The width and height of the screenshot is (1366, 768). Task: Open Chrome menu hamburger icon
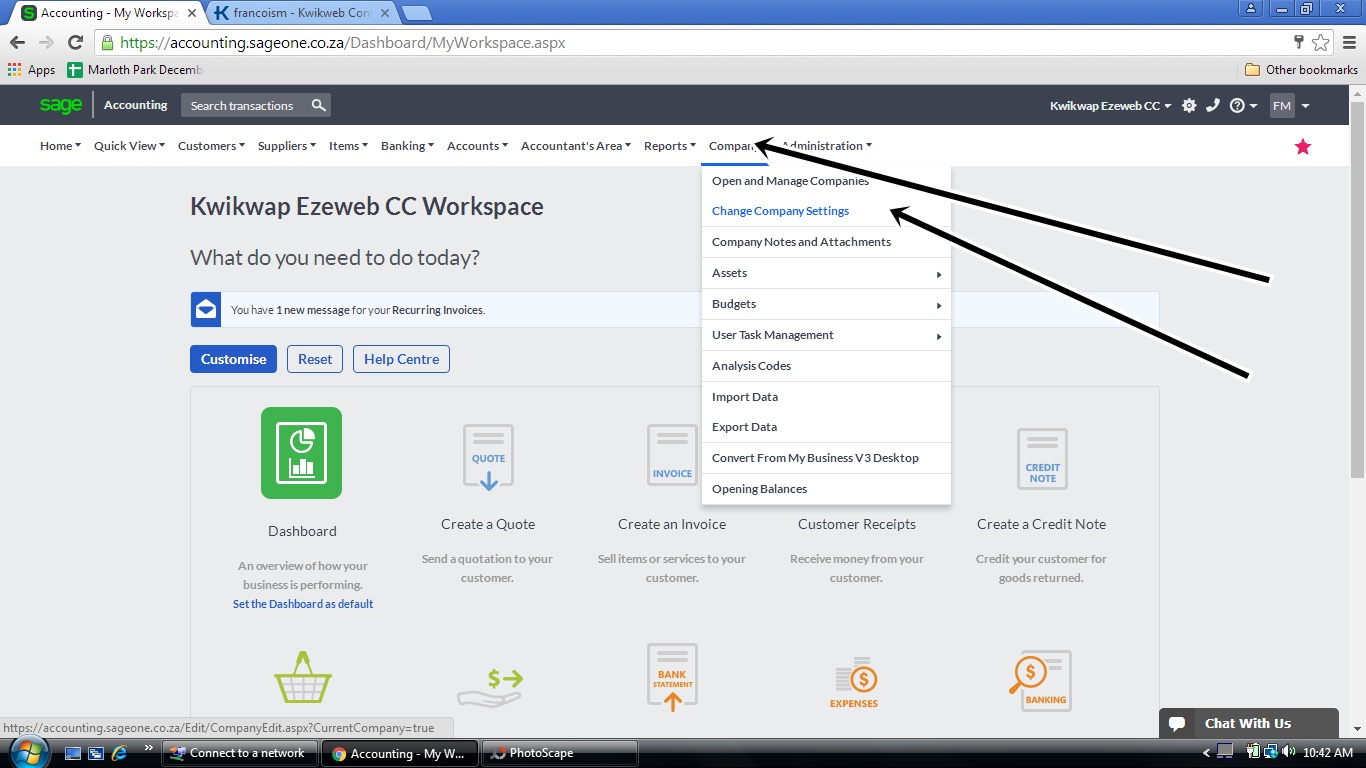click(1349, 42)
